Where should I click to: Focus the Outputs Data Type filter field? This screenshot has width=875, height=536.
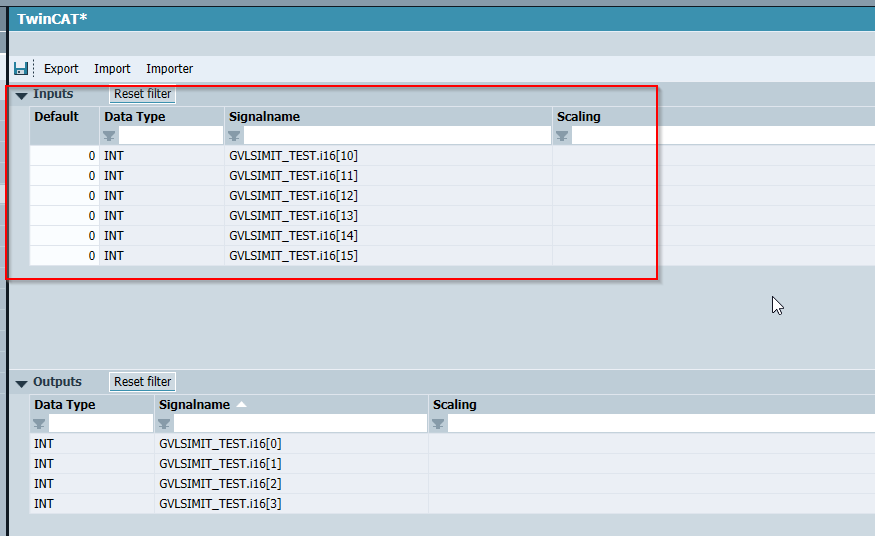click(x=101, y=423)
